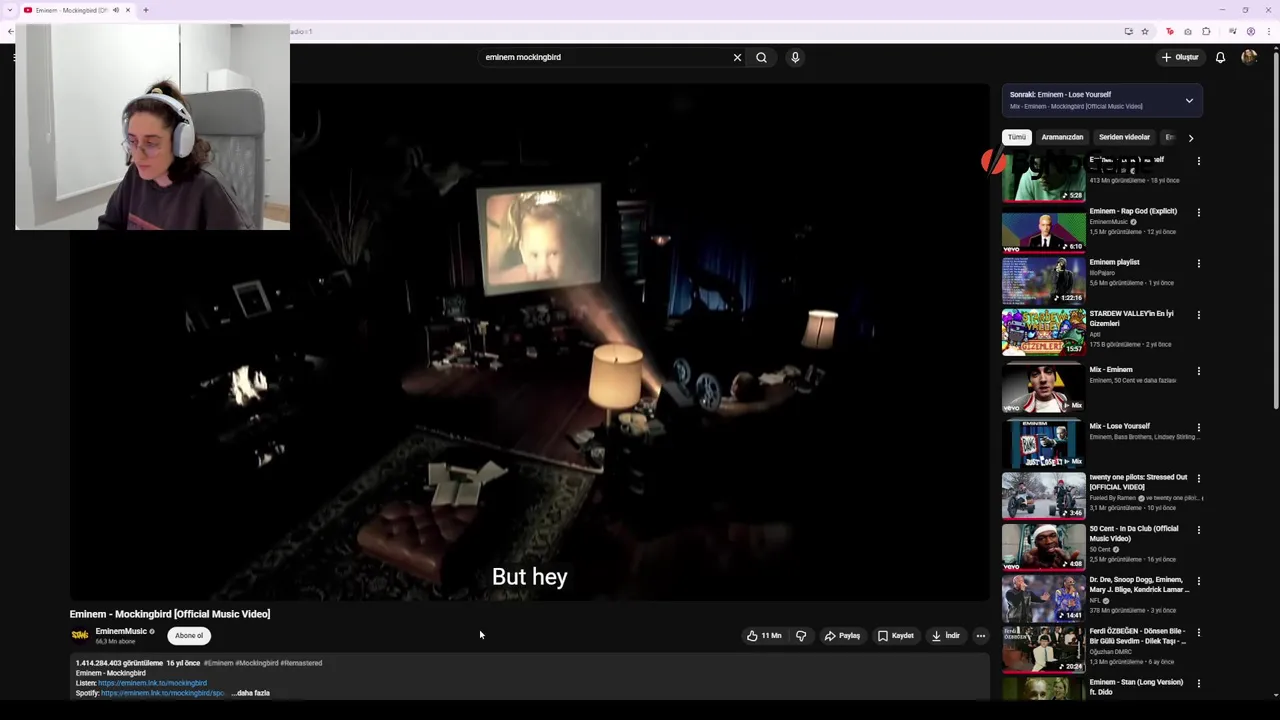The width and height of the screenshot is (1280, 720).
Task: Click the video player to pause
Action: pyautogui.click(x=530, y=342)
